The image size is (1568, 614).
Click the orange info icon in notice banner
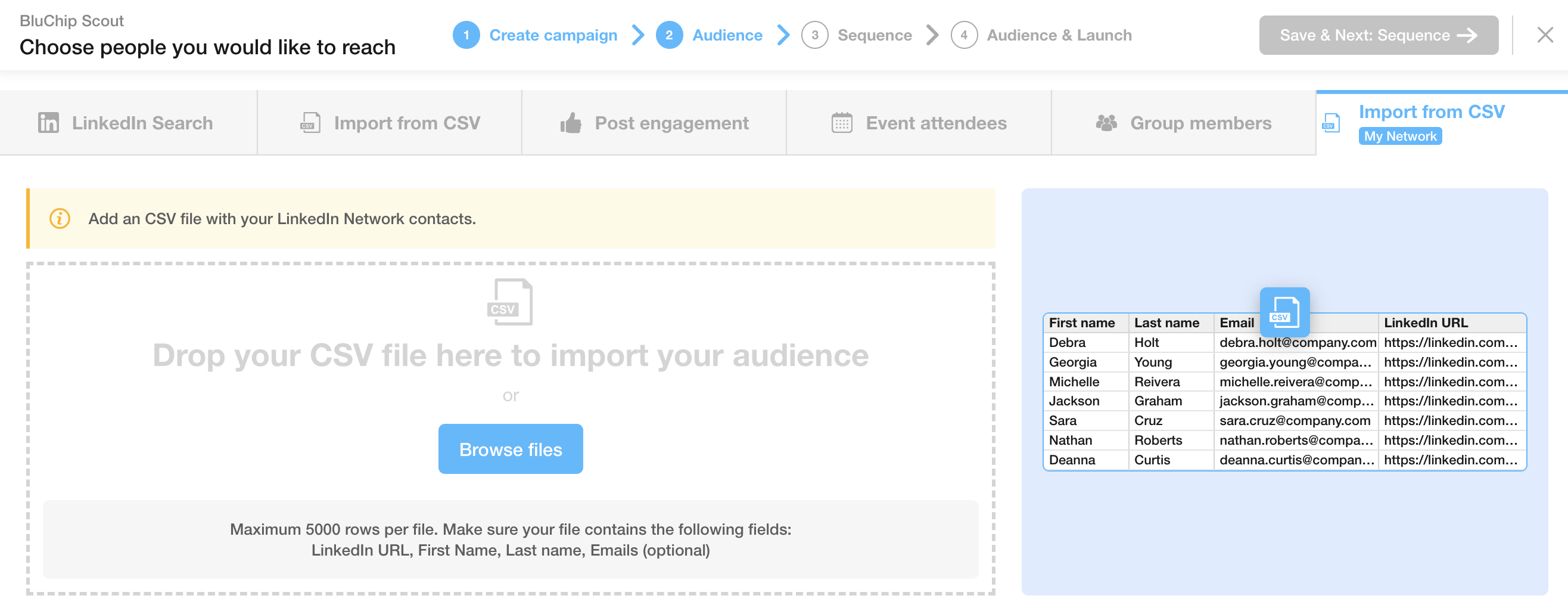(60, 219)
